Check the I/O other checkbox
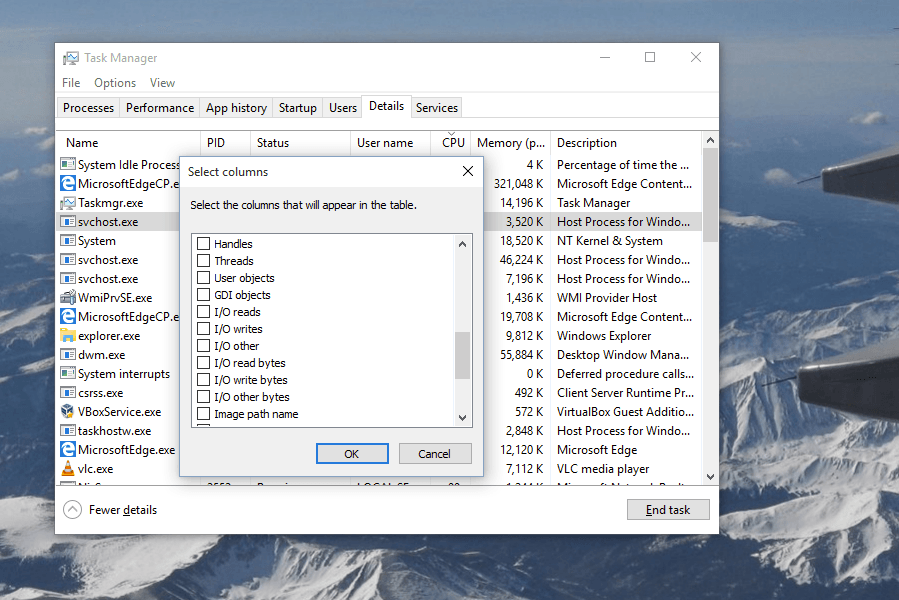The width and height of the screenshot is (899, 600). (x=204, y=346)
